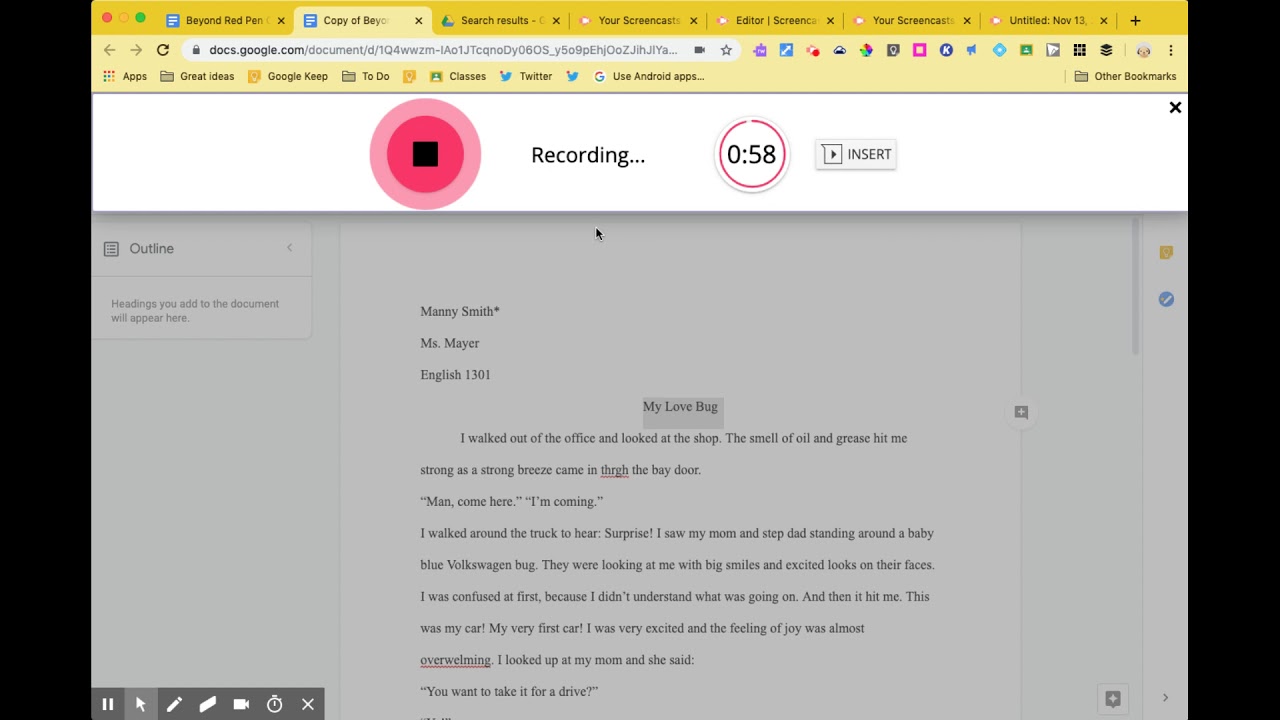Viewport: 1280px width, 720px height.
Task: Open the Google Keep bookmark
Action: pyautogui.click(x=288, y=76)
